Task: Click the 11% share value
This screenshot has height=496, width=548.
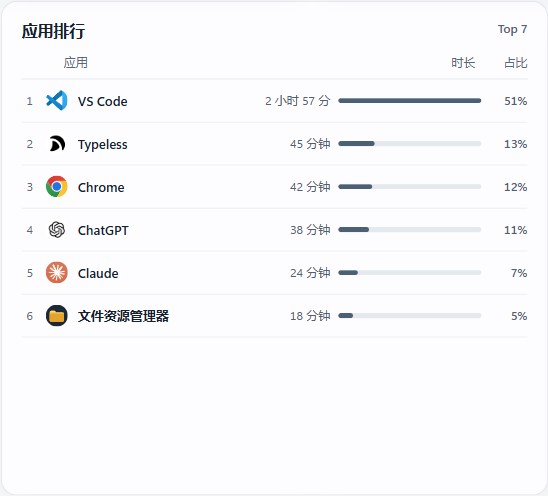Action: pyautogui.click(x=515, y=230)
